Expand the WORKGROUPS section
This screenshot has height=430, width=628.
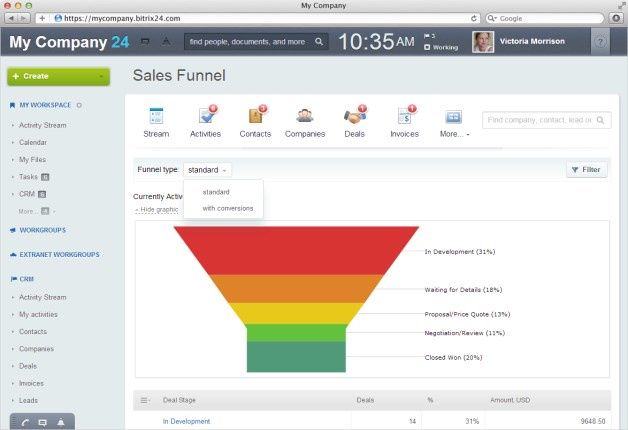pyautogui.click(x=42, y=230)
